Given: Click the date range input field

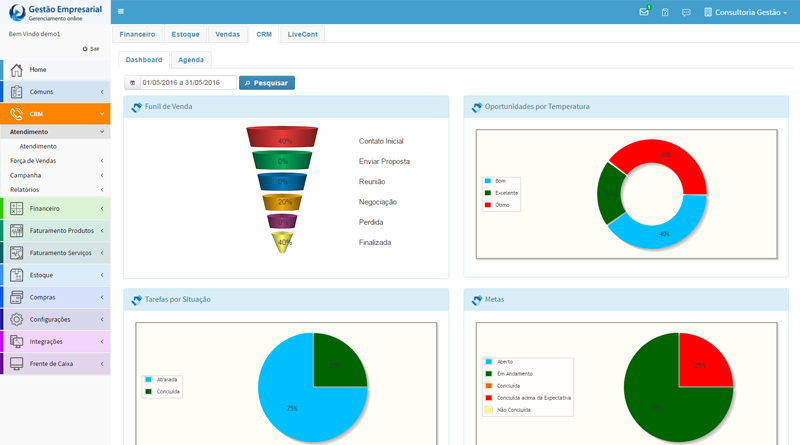Looking at the screenshot, I should [x=187, y=83].
